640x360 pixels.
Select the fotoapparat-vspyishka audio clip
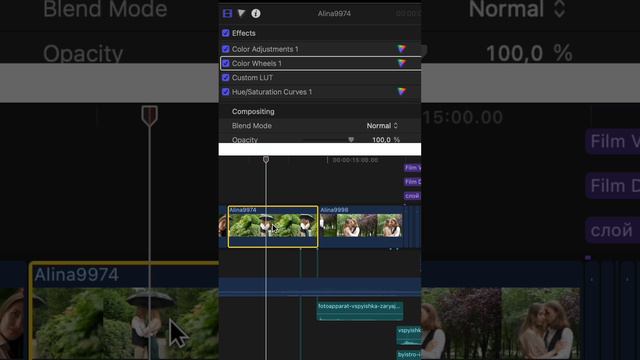[360, 311]
